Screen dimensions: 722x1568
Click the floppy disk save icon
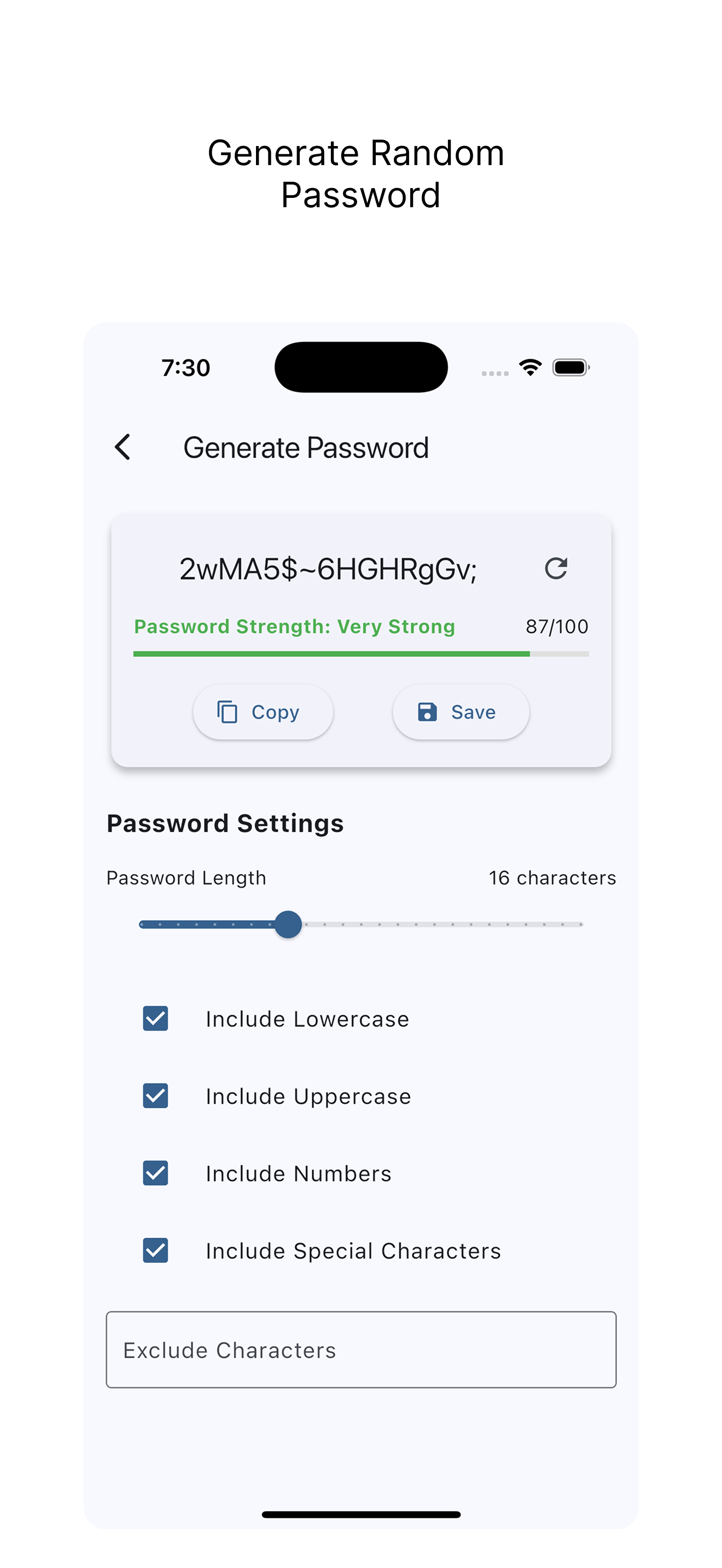(x=427, y=712)
